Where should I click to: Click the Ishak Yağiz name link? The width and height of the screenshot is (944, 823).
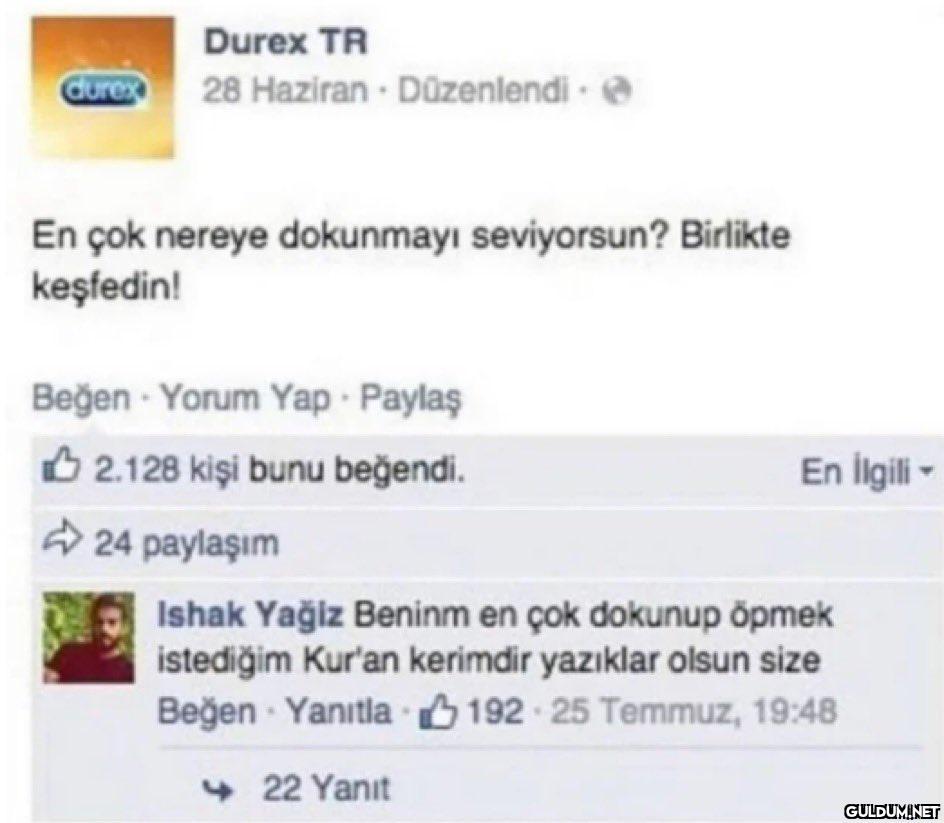tap(250, 616)
